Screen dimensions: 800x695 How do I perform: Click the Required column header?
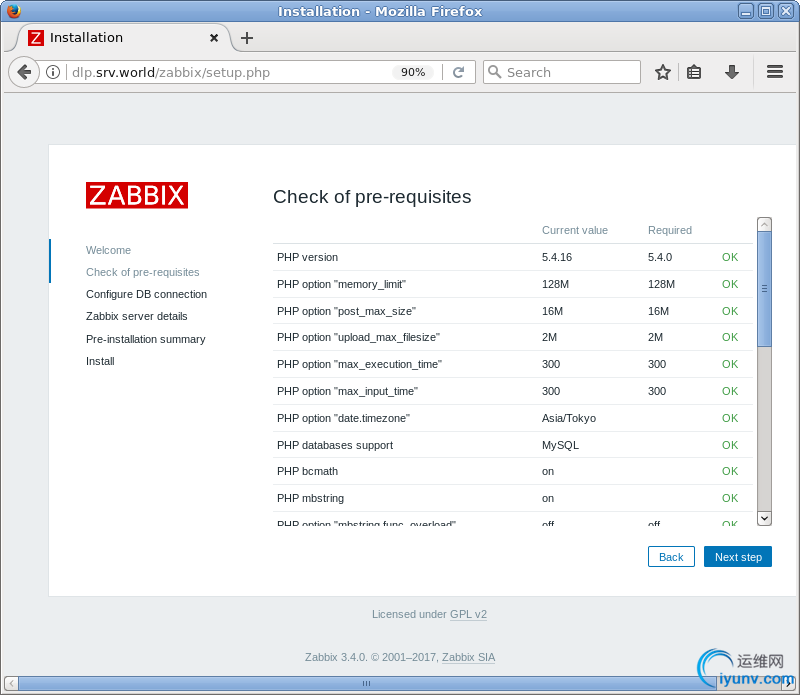[670, 230]
